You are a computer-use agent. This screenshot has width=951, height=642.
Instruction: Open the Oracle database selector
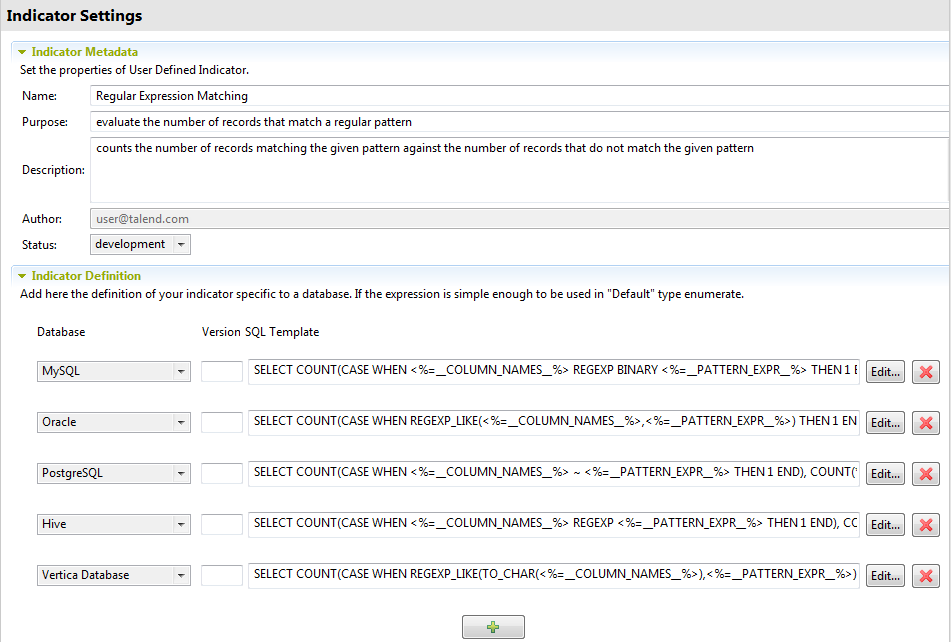click(182, 422)
